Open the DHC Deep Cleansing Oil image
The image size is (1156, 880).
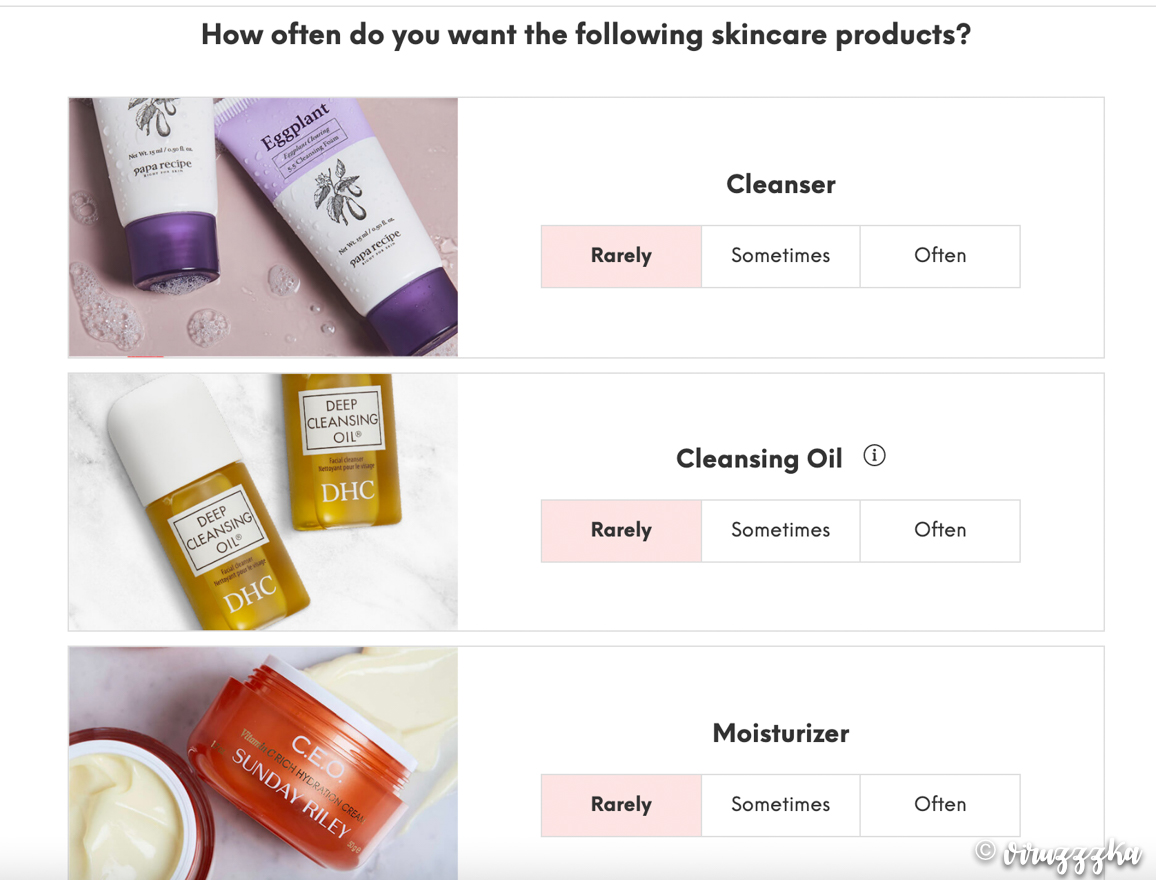click(x=263, y=502)
